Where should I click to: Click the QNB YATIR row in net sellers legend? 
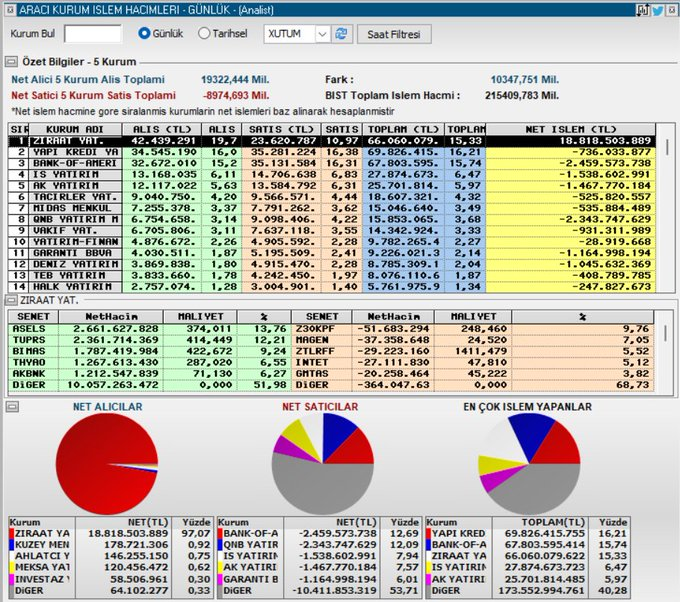319,545
